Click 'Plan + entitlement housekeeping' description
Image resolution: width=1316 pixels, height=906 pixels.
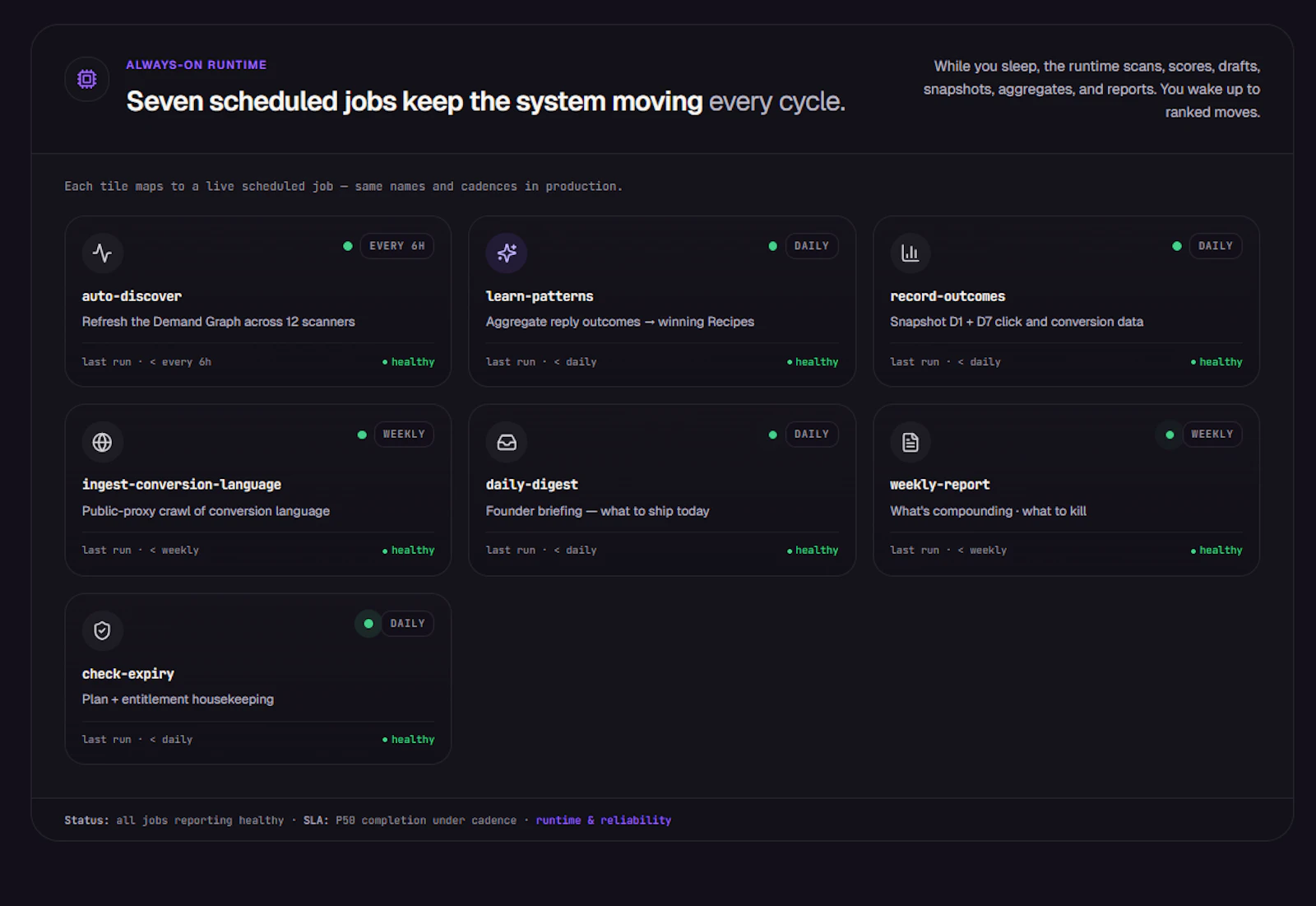click(178, 699)
